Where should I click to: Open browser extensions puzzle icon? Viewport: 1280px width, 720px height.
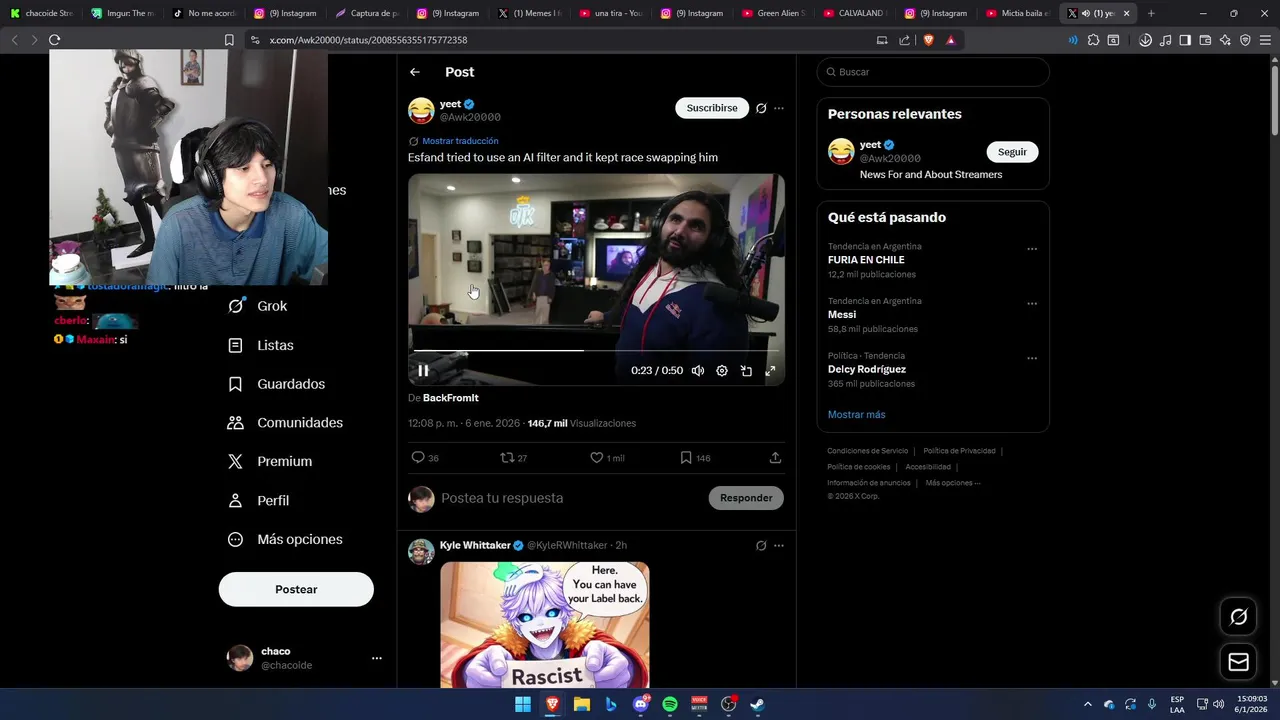(x=1093, y=40)
